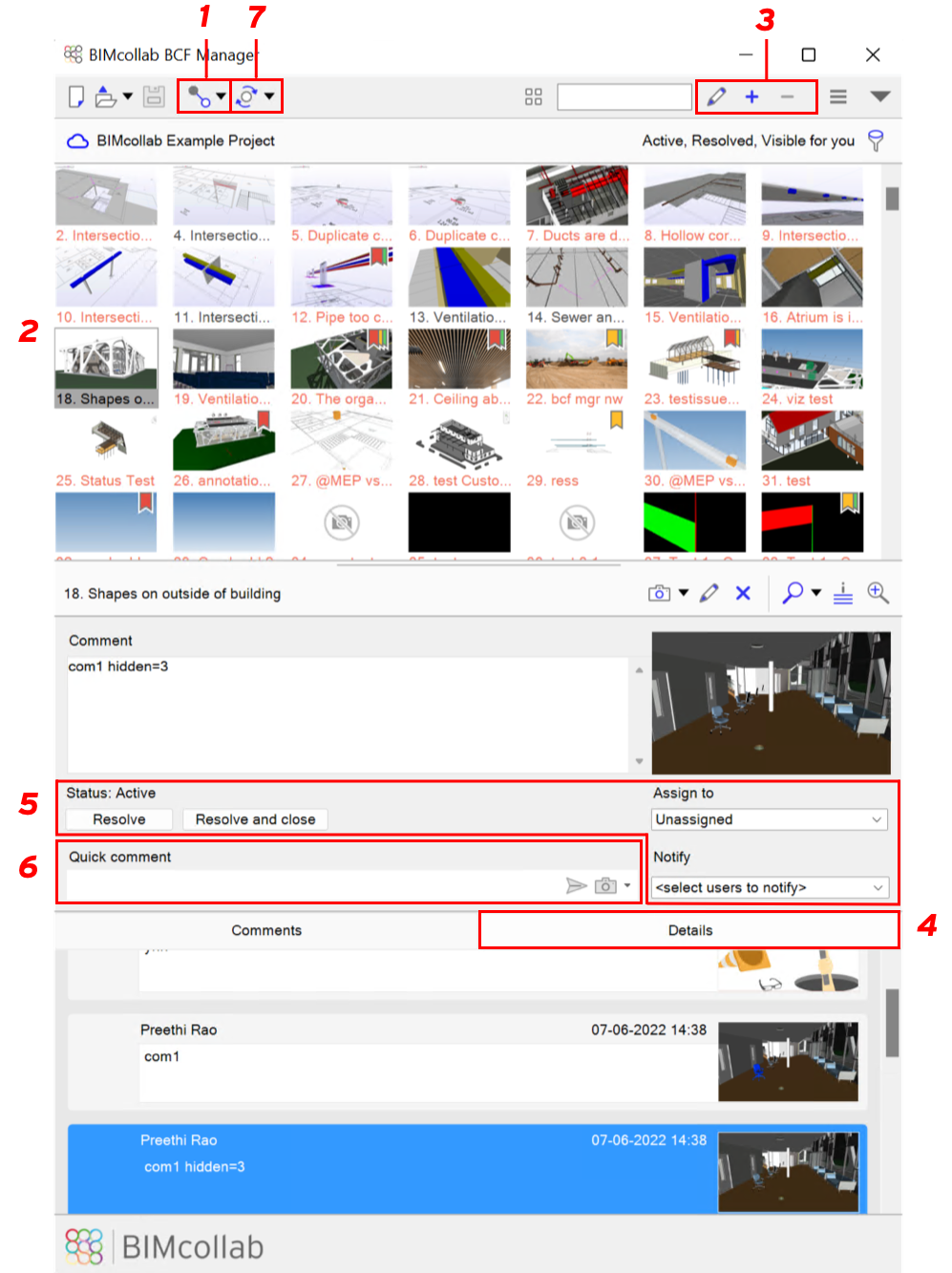Open the synchronize dropdown arrow
This screenshot has width=952, height=1273.
pos(269,96)
